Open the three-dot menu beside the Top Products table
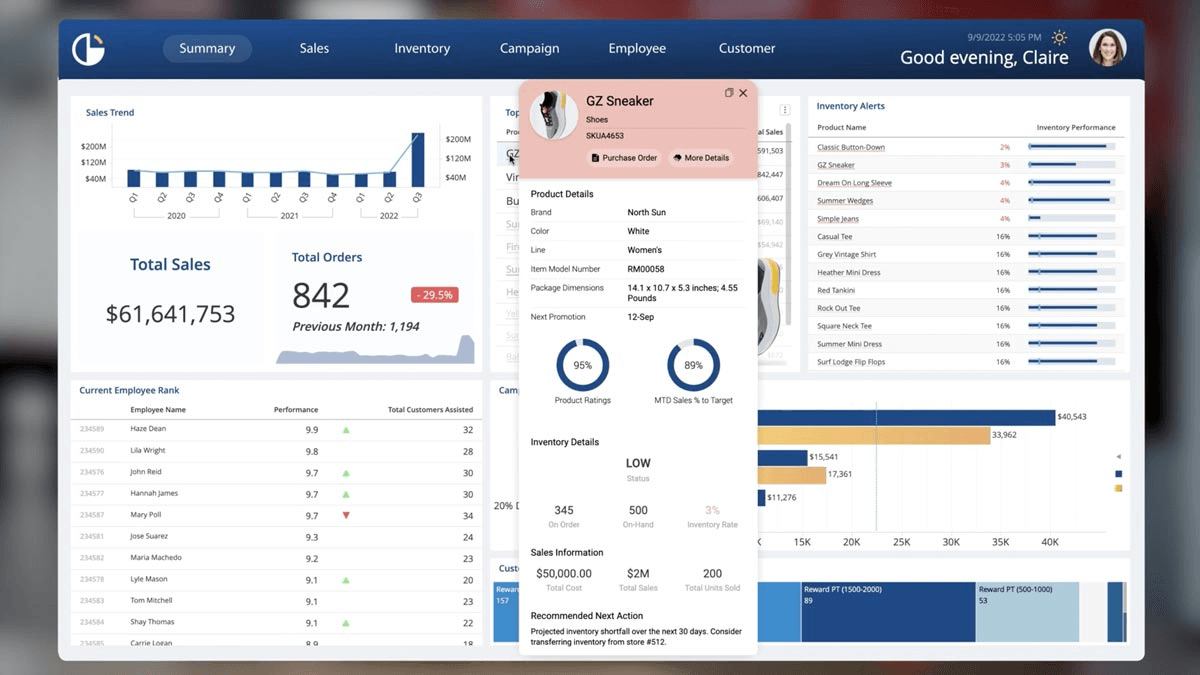 [x=786, y=109]
